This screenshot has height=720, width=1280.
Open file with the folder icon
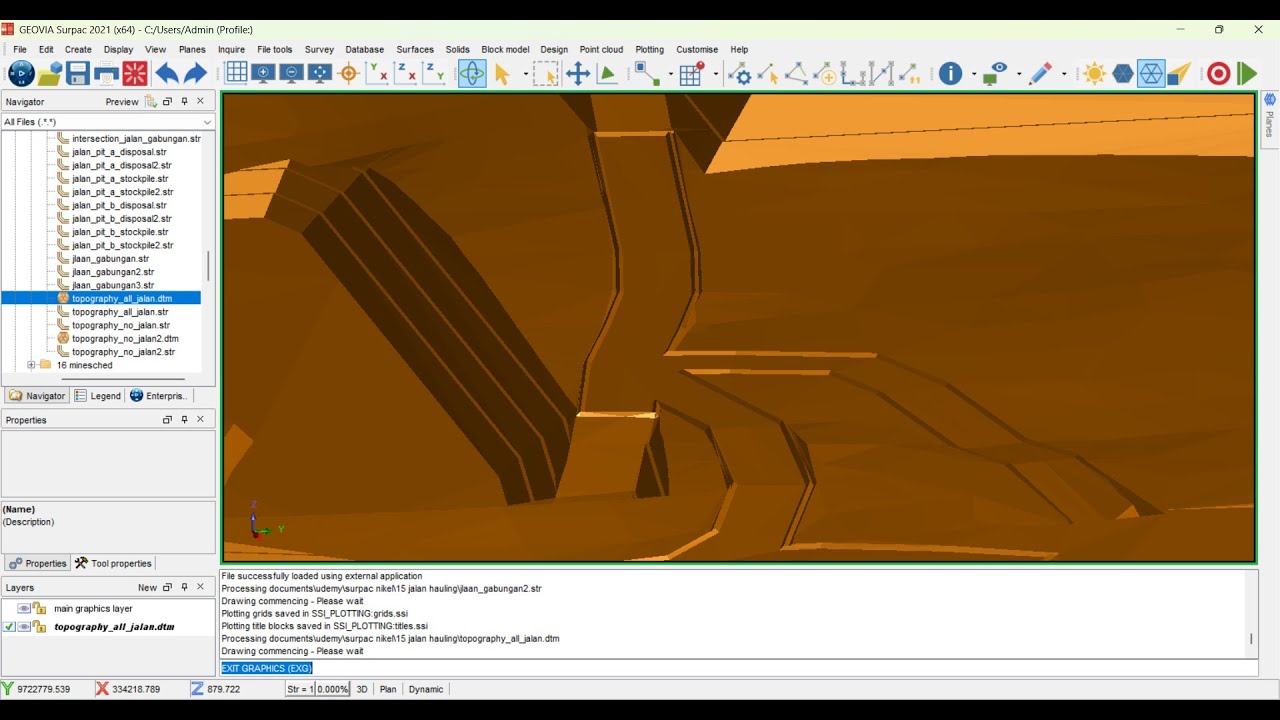coord(50,73)
